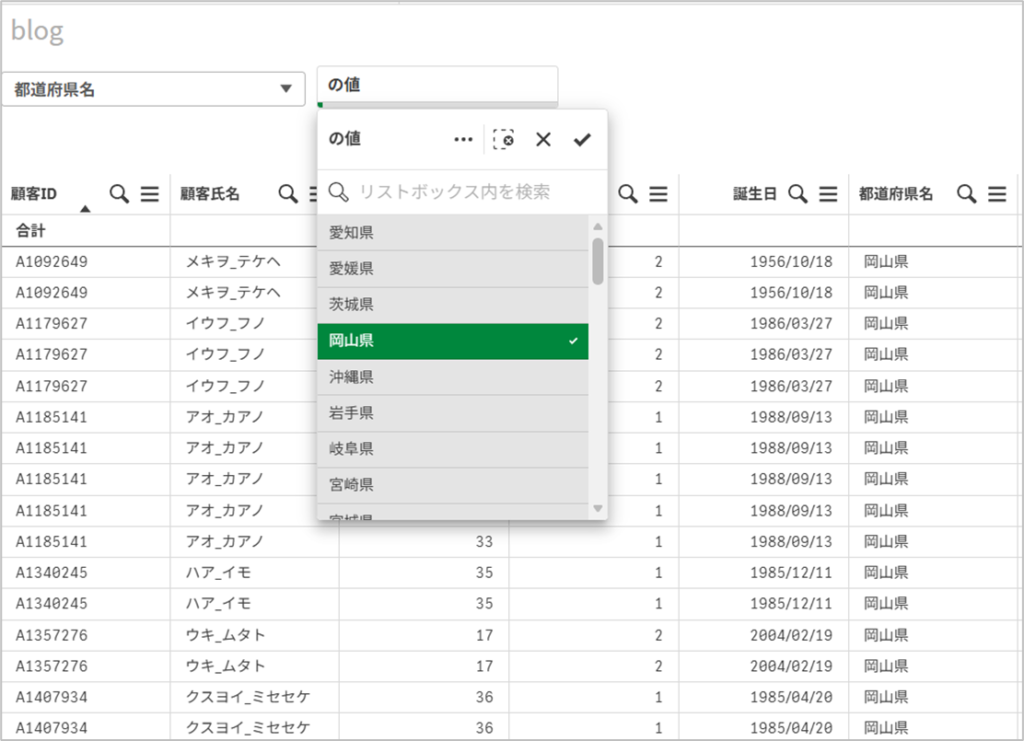The width and height of the screenshot is (1024, 741).
Task: Cancel selection with the X icon
Action: (x=543, y=140)
